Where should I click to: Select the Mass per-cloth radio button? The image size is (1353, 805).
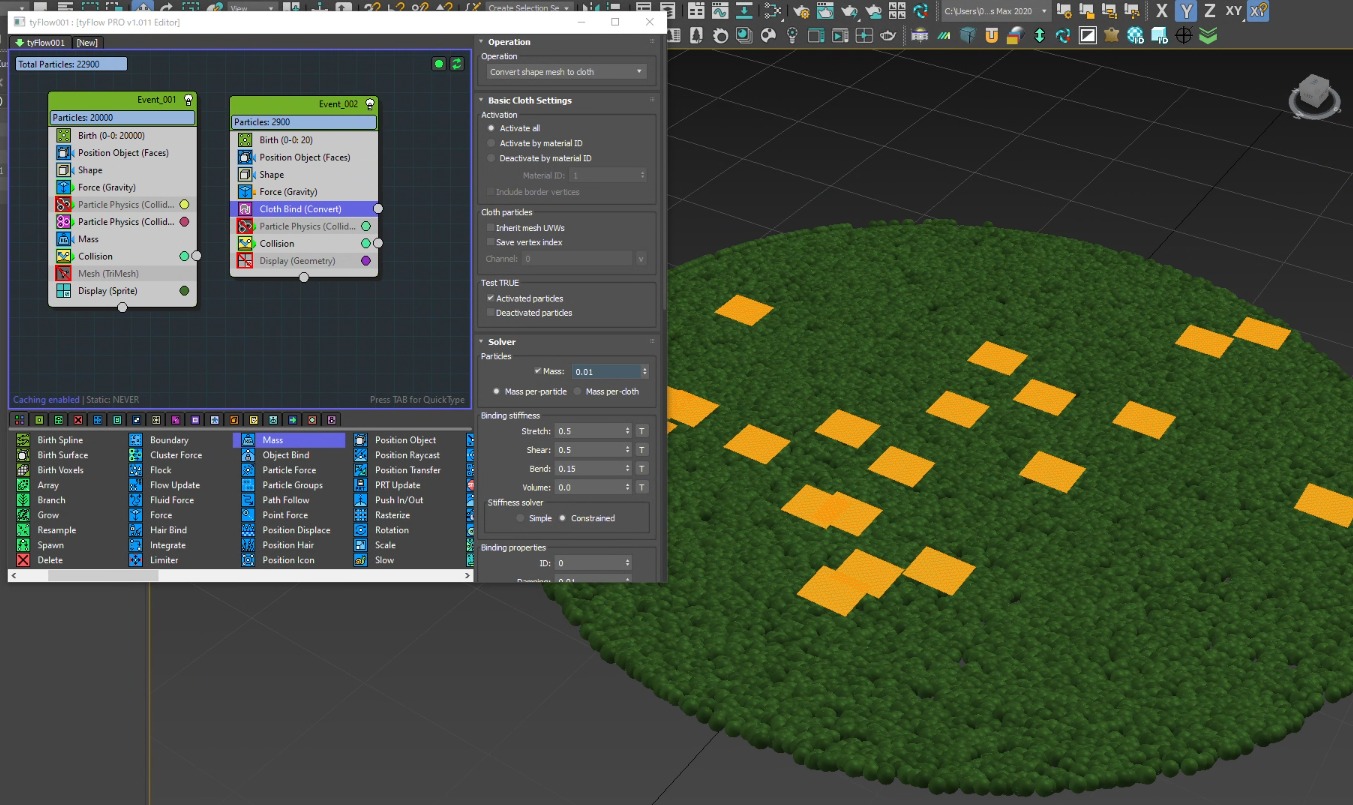pyautogui.click(x=578, y=391)
